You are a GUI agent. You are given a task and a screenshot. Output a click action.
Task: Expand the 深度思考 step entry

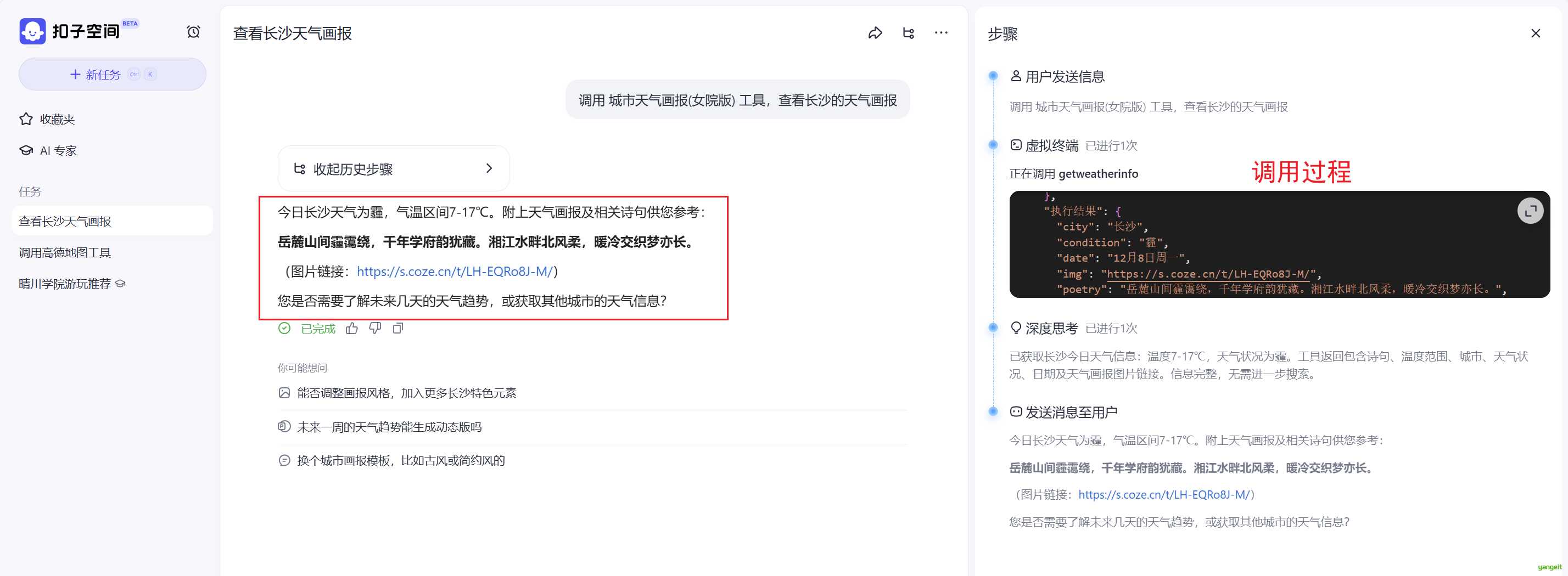coord(1051,329)
